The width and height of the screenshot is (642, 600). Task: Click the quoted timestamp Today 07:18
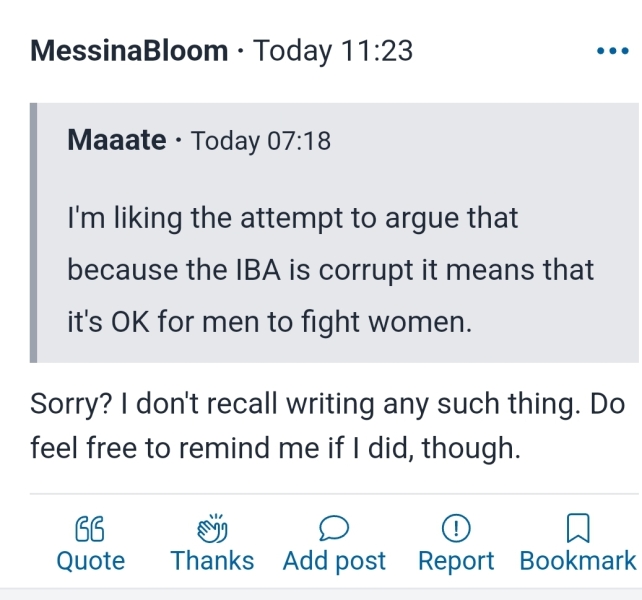pyautogui.click(x=260, y=141)
